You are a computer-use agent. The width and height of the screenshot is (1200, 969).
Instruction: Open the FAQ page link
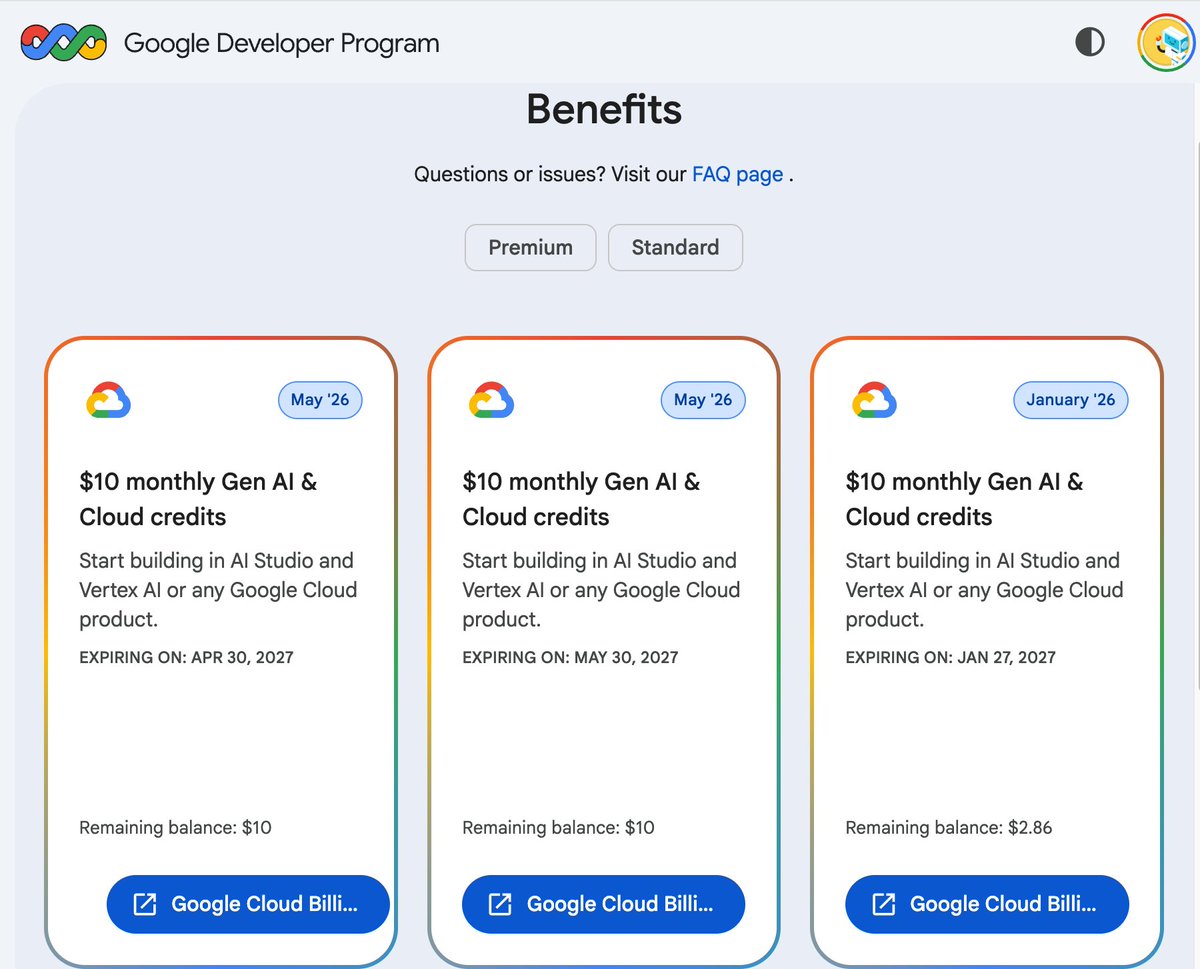coord(737,174)
